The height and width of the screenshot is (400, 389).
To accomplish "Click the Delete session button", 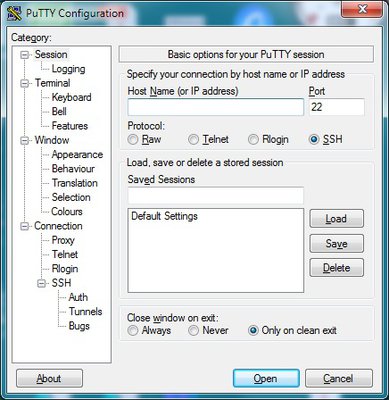I will point(336,268).
